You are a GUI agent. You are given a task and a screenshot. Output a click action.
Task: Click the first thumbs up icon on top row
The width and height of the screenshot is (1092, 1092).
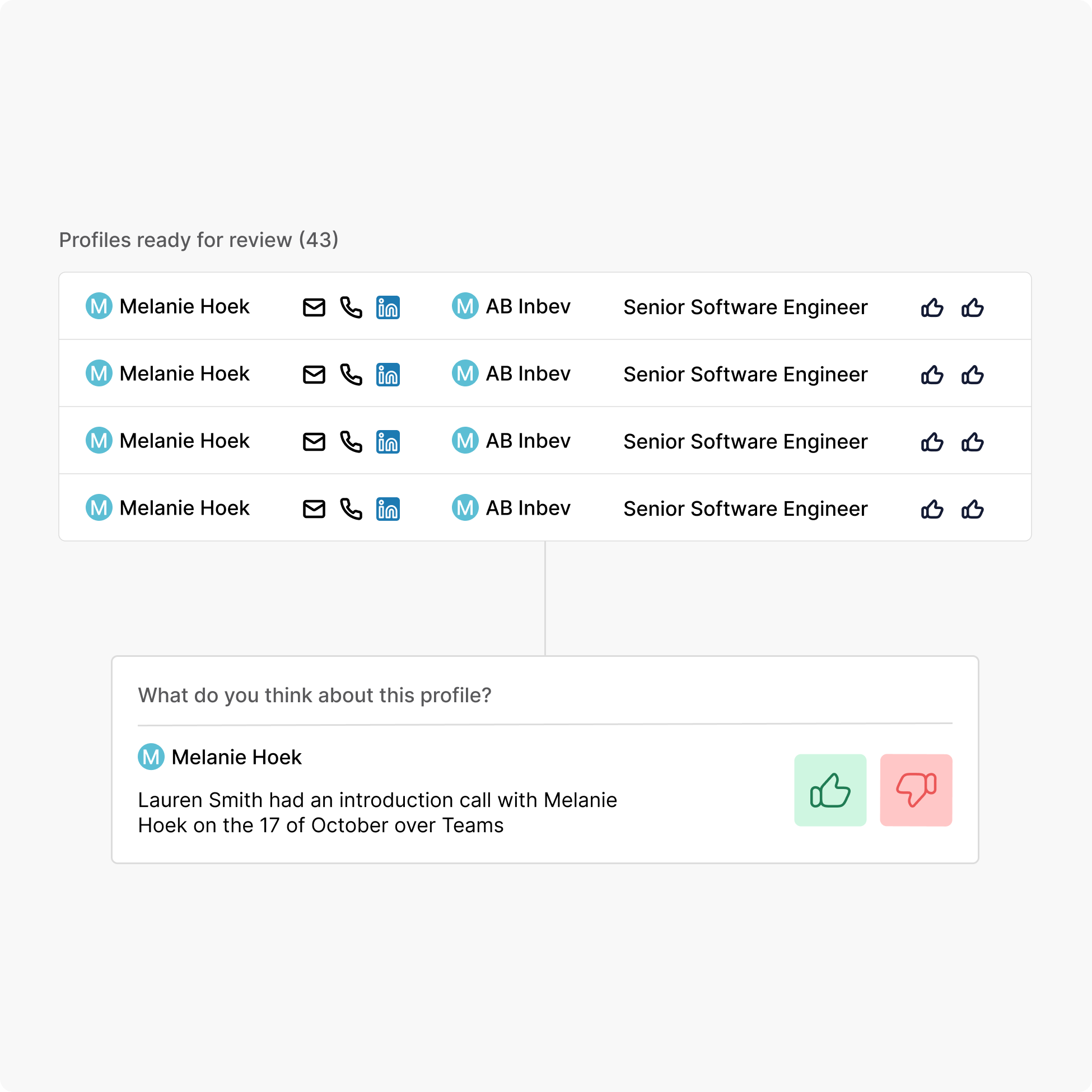pyautogui.click(x=931, y=307)
